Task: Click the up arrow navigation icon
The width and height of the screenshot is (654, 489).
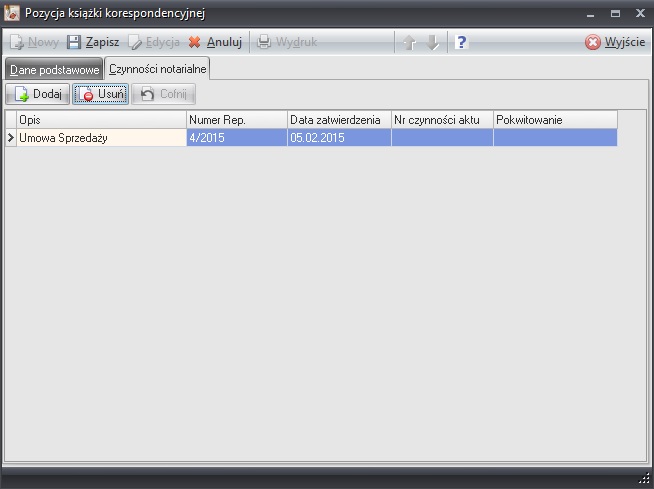Action: pyautogui.click(x=409, y=43)
